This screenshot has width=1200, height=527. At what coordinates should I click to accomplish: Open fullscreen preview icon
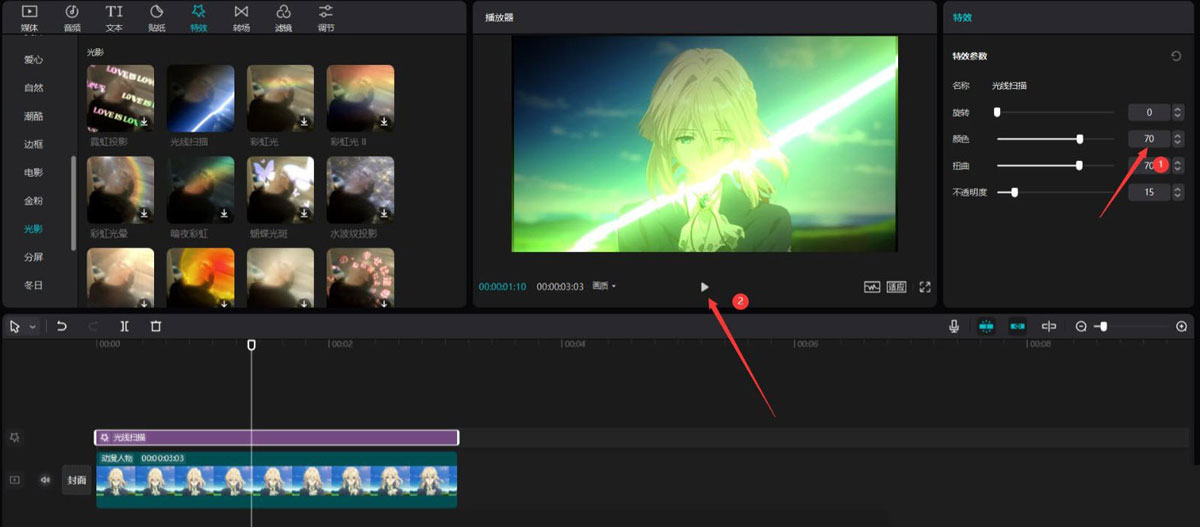[x=925, y=287]
